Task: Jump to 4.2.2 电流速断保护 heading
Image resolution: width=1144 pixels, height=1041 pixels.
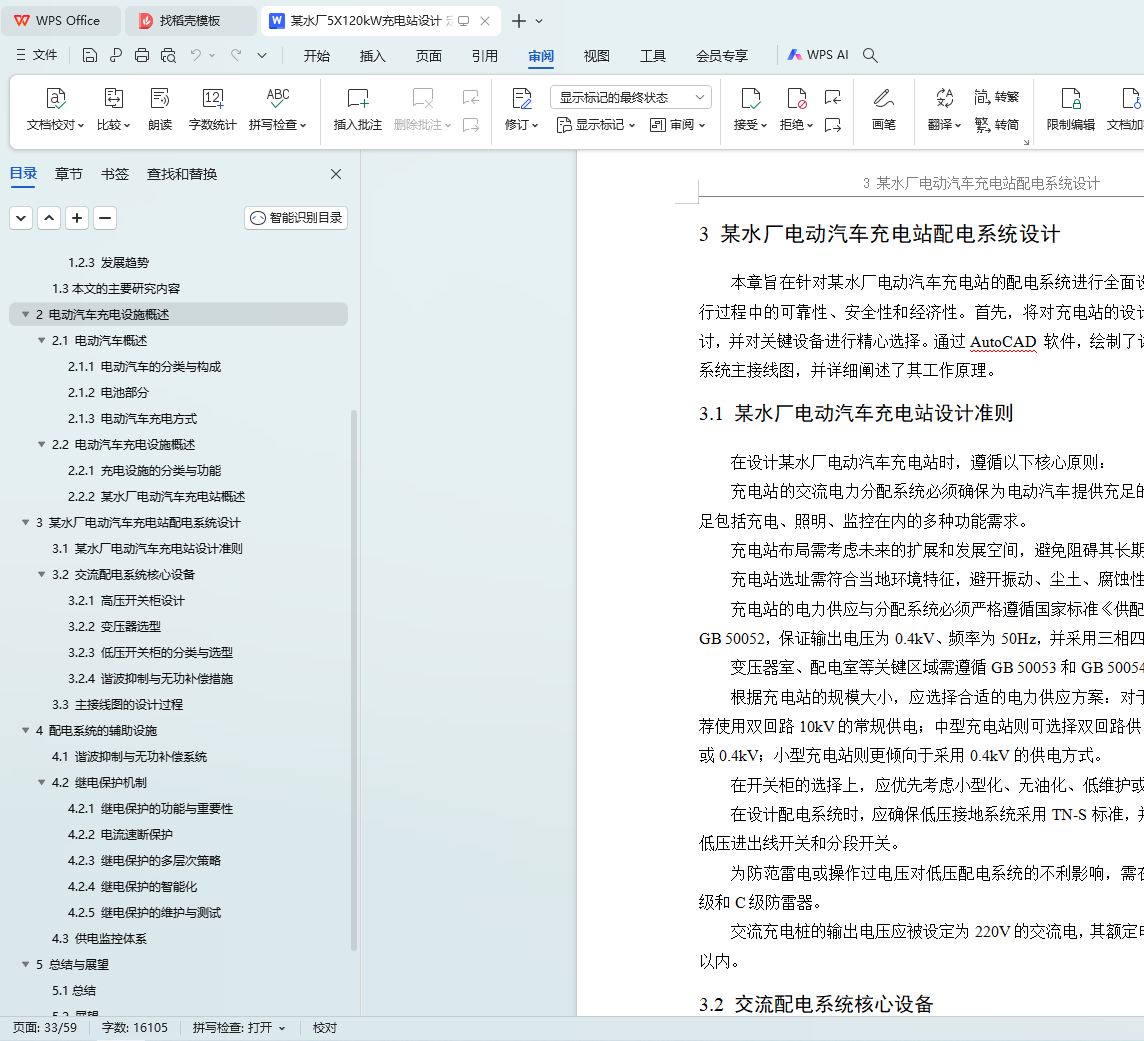Action: (120, 835)
